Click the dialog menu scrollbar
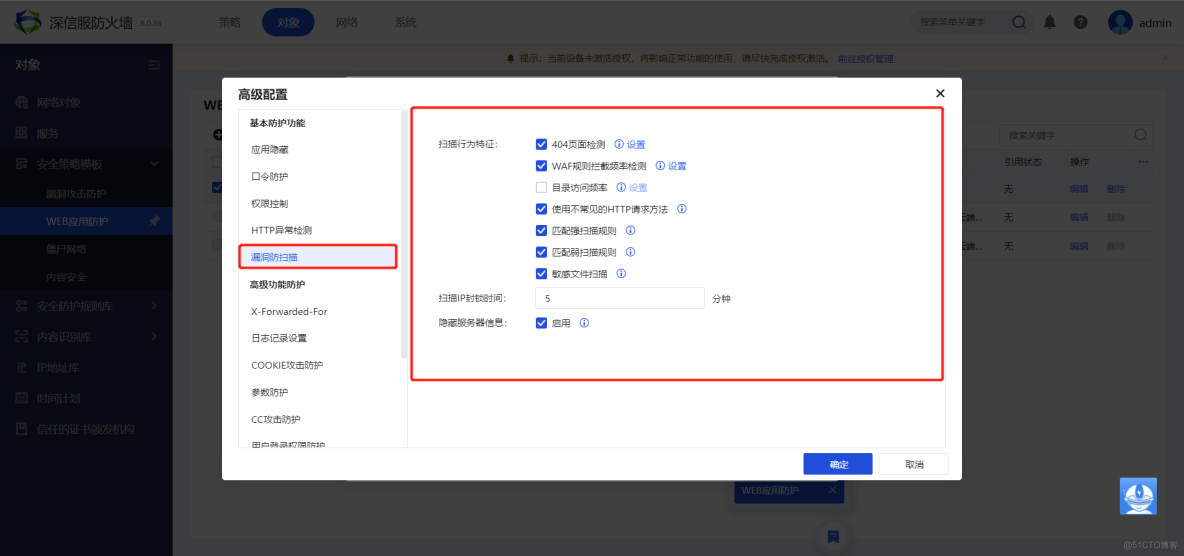This screenshot has height=556, width=1184. 404,234
